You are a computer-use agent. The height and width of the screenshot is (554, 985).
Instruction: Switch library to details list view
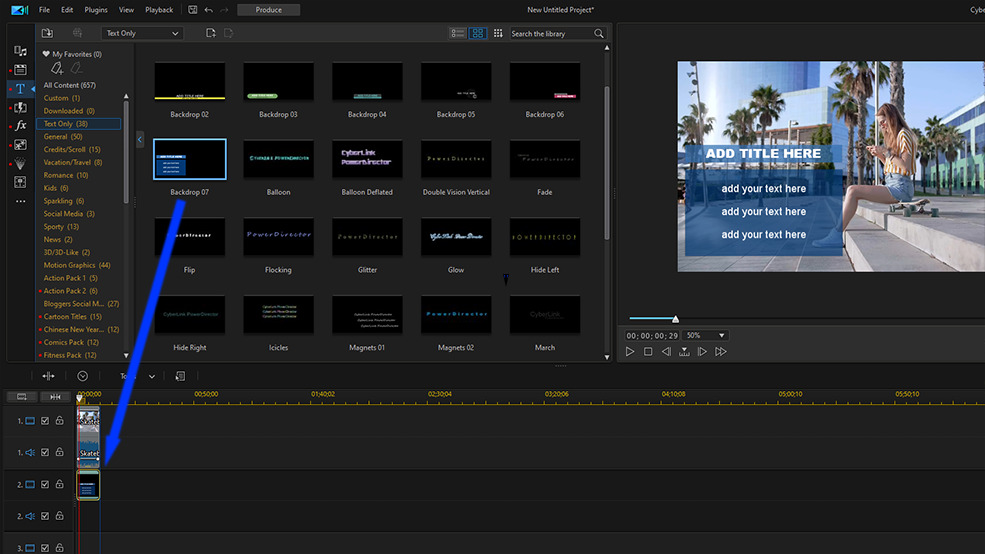[458, 33]
